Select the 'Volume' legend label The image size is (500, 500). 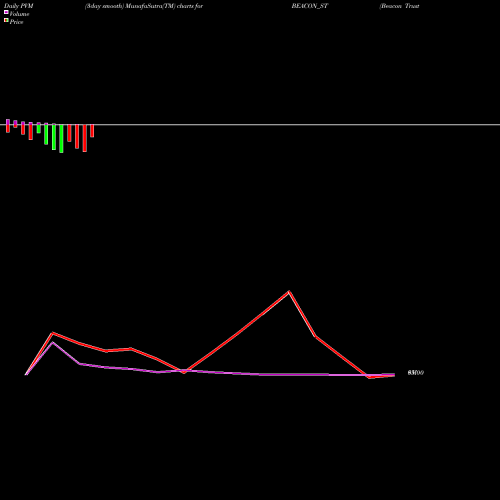click(19, 14)
